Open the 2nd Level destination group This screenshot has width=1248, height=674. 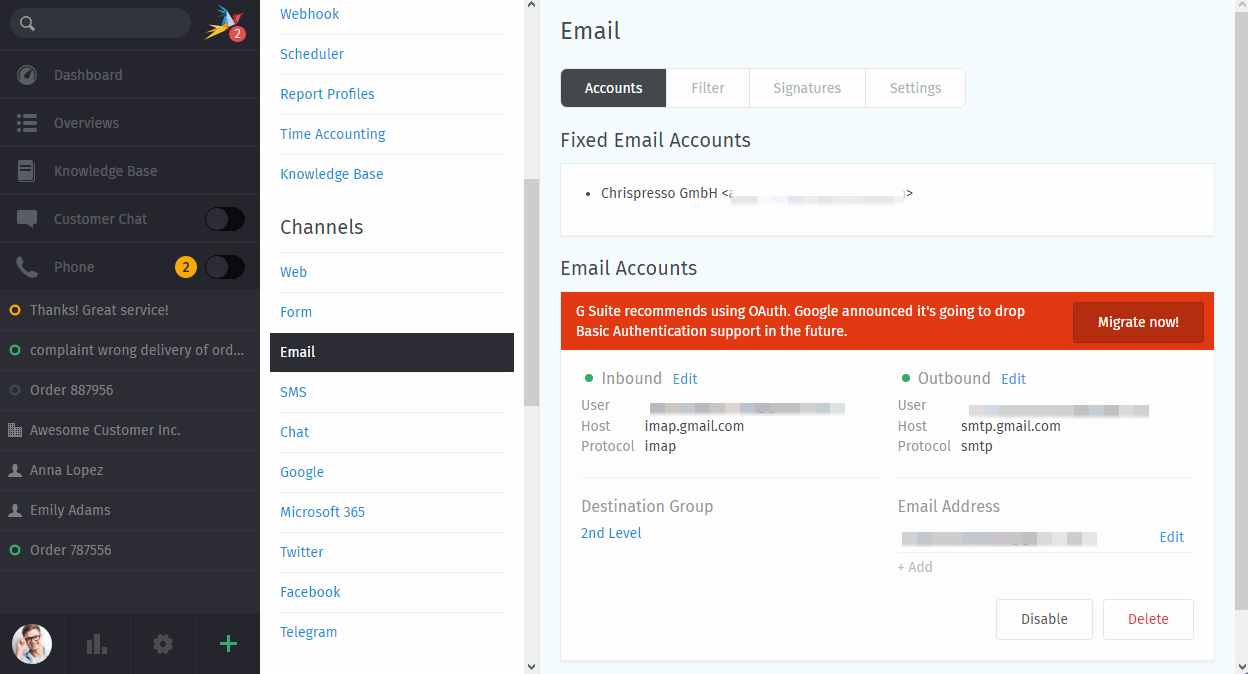click(611, 533)
